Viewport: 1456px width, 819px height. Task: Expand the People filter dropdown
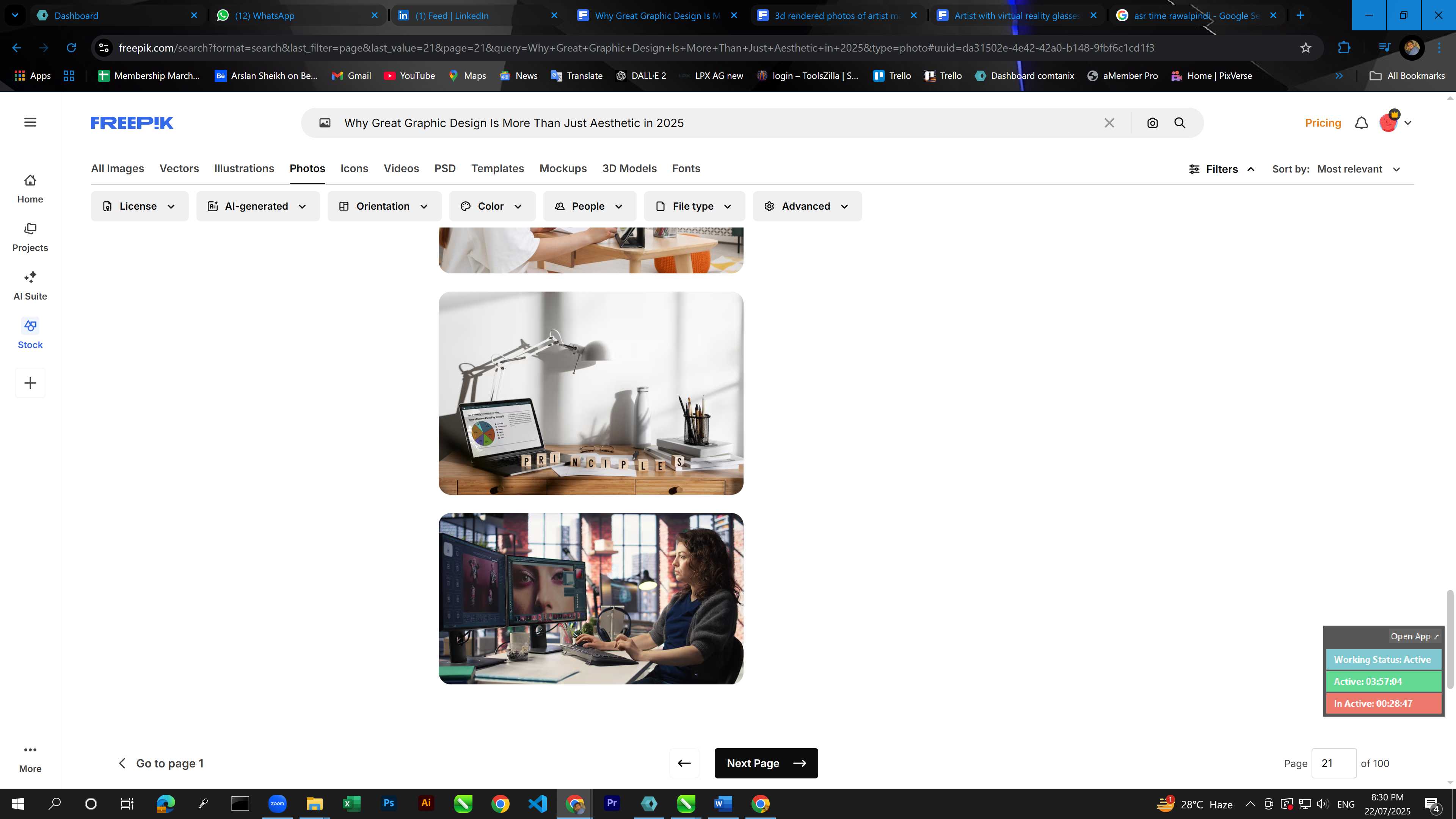pos(590,206)
